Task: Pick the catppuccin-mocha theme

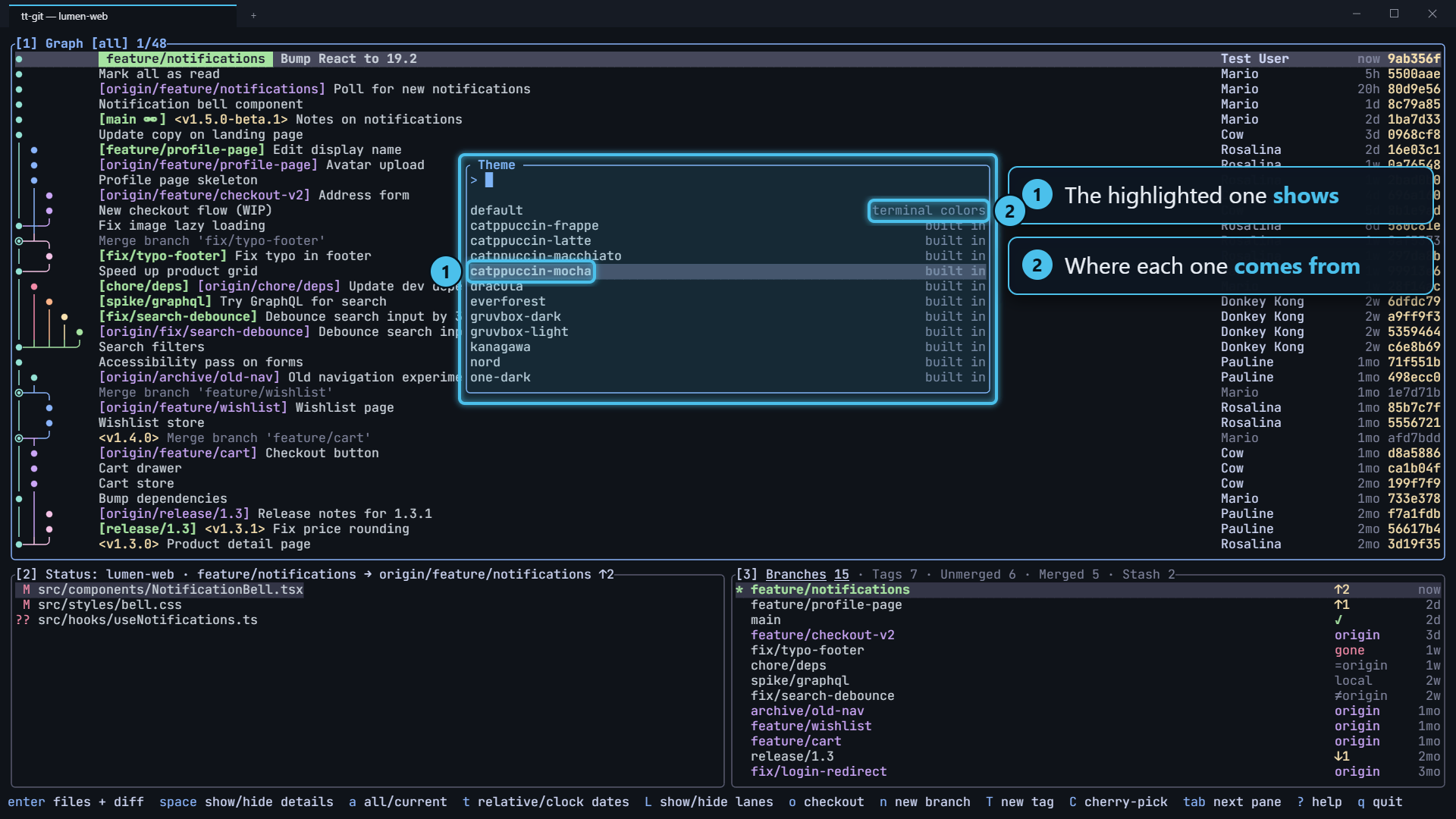Action: point(728,271)
